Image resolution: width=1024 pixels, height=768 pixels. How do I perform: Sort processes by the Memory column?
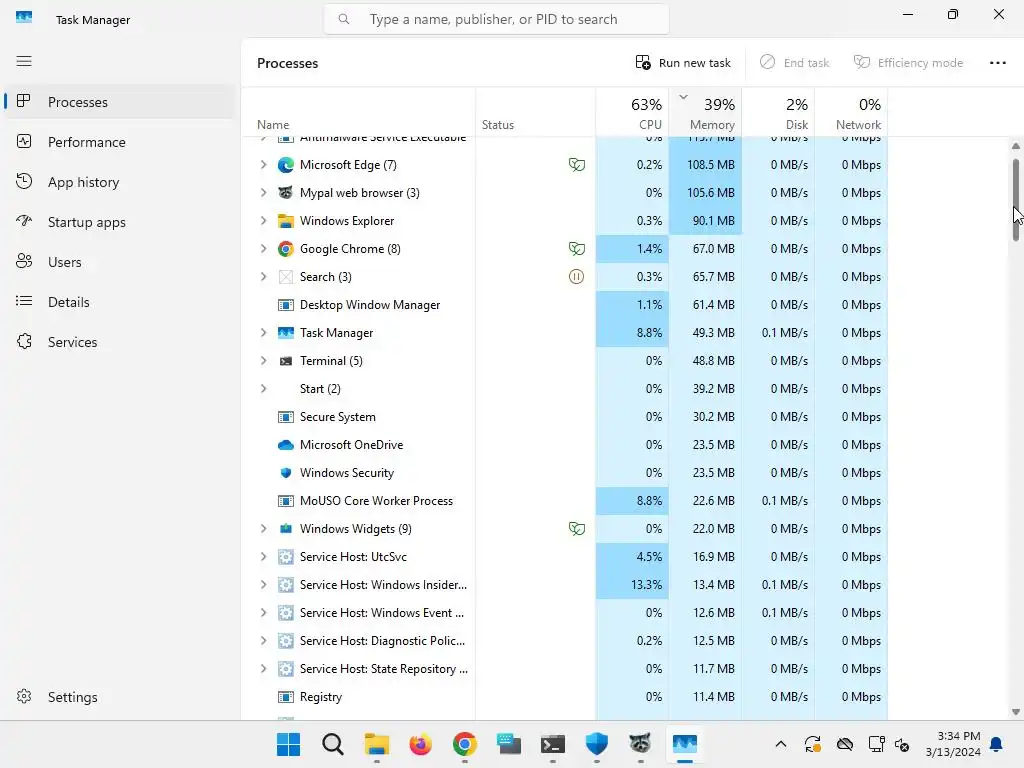click(x=705, y=112)
